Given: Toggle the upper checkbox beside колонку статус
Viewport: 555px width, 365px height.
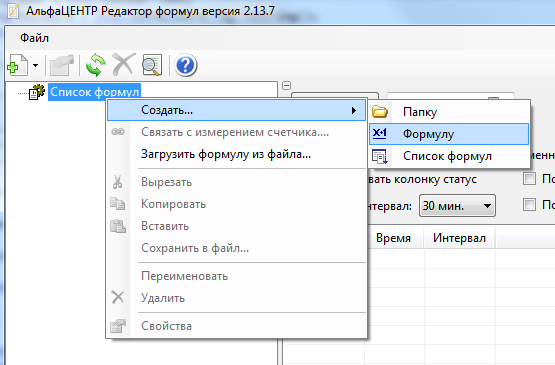Looking at the screenshot, I should [529, 178].
